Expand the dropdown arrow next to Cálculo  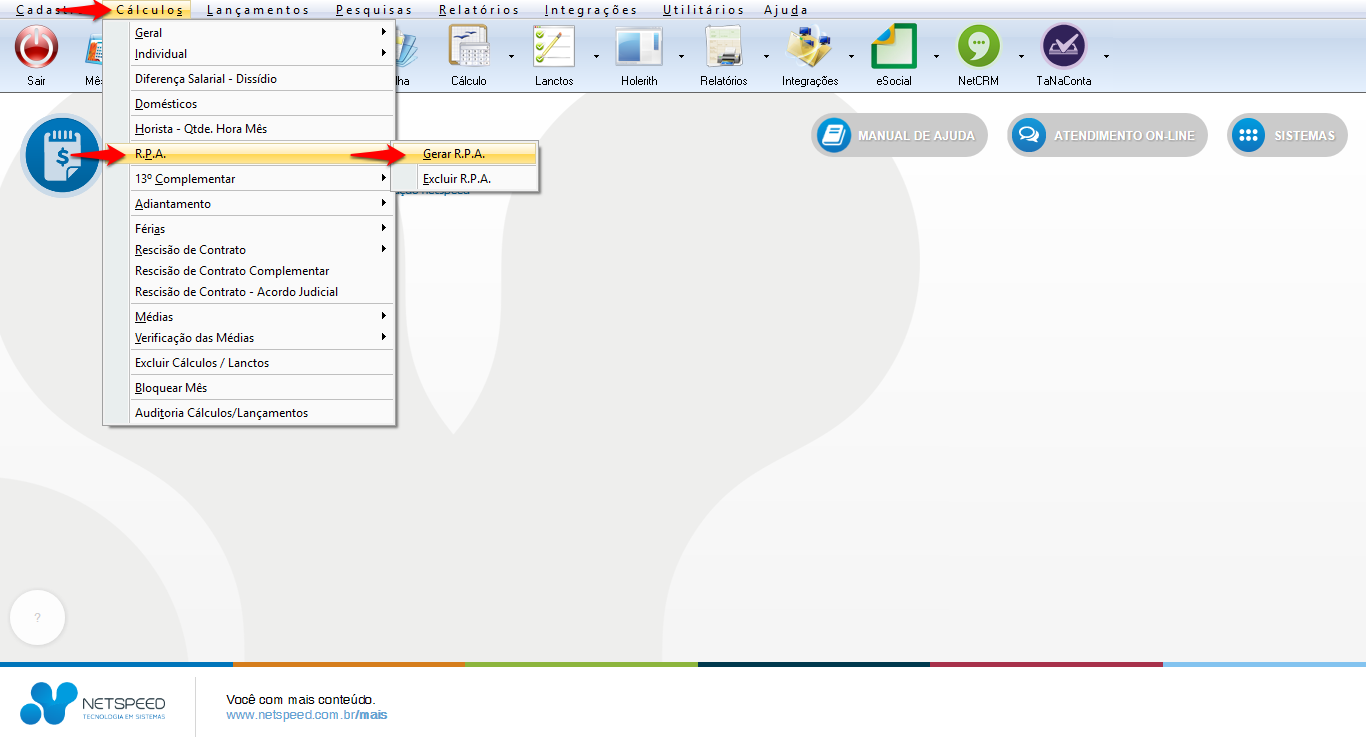(511, 56)
